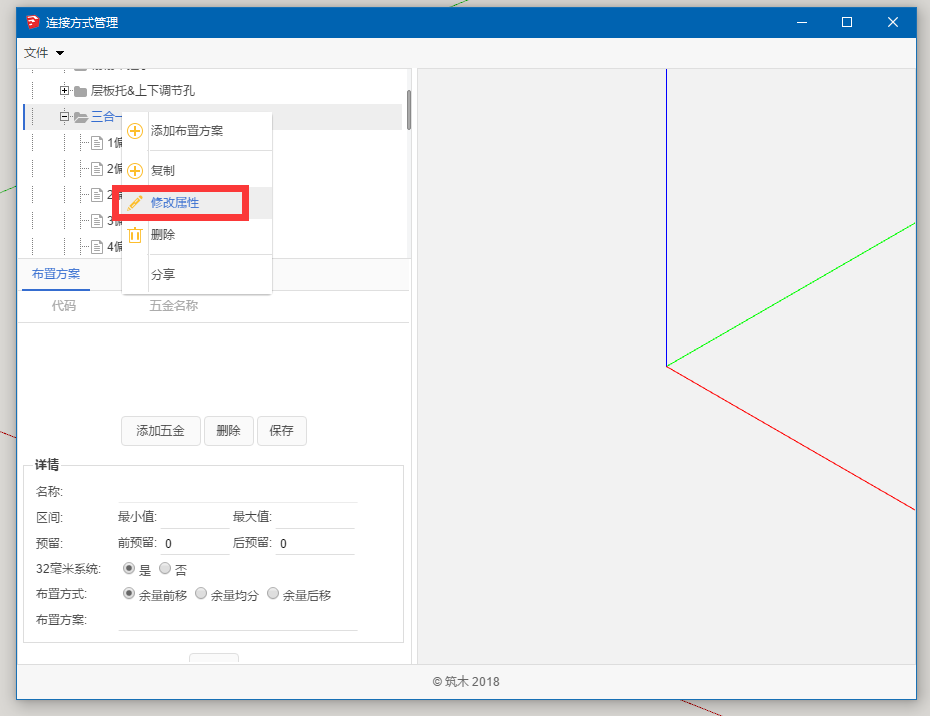Viewport: 930px width, 716px height.
Task: Switch to the 布置方案 tab
Action: (56, 274)
